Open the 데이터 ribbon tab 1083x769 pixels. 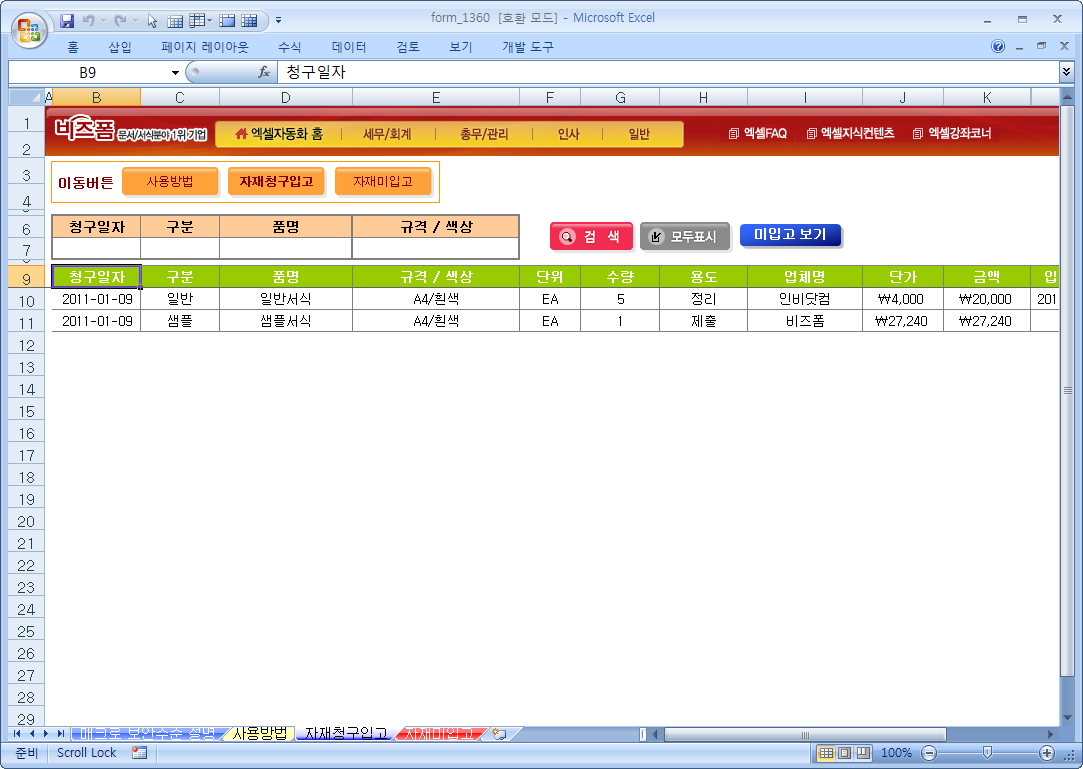pos(349,47)
